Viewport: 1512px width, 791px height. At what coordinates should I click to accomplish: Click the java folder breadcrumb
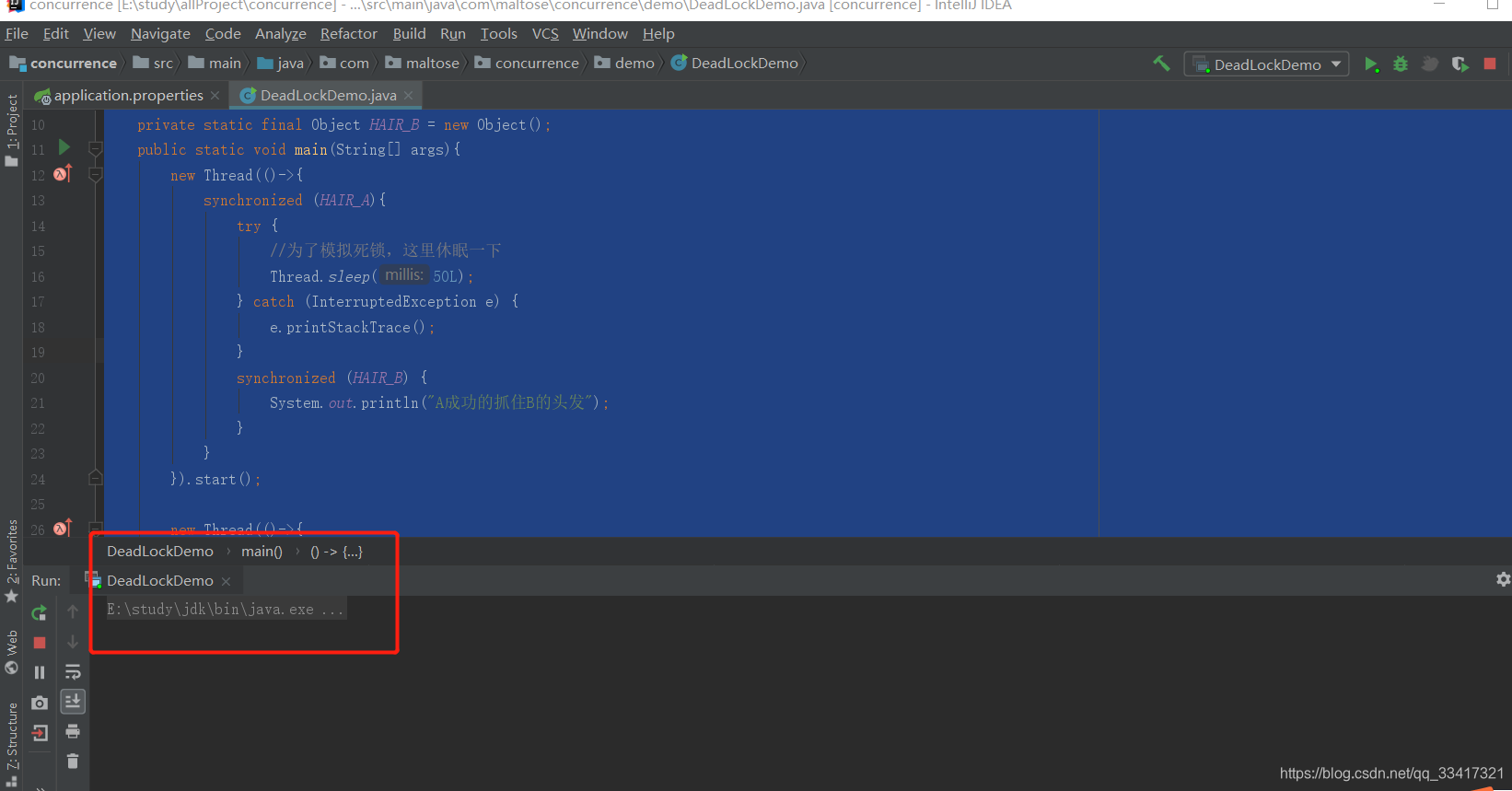[281, 64]
